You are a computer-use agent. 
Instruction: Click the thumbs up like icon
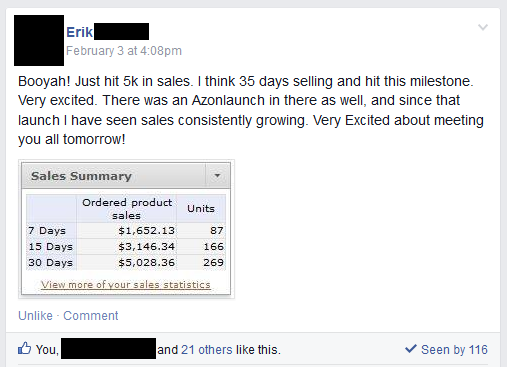click(x=24, y=348)
